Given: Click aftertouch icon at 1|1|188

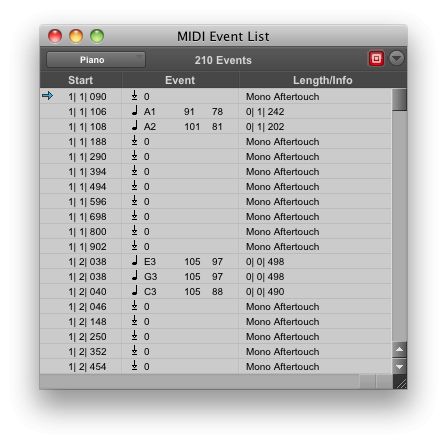Looking at the screenshot, I should tap(134, 141).
